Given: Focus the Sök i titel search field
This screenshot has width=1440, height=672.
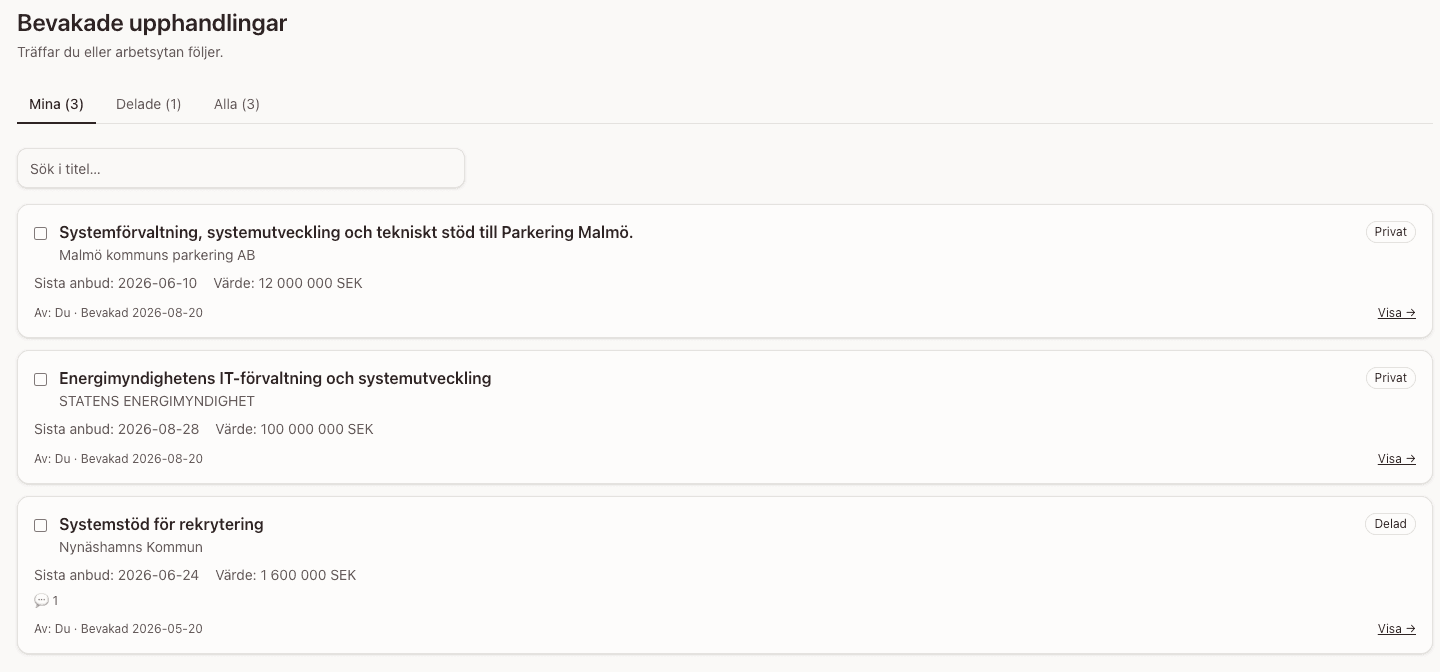Looking at the screenshot, I should tap(241, 169).
